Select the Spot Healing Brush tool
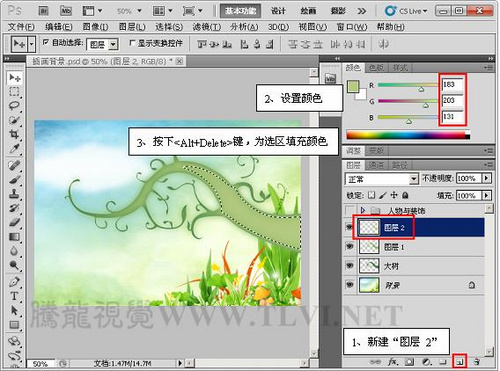500x371 pixels. point(15,165)
